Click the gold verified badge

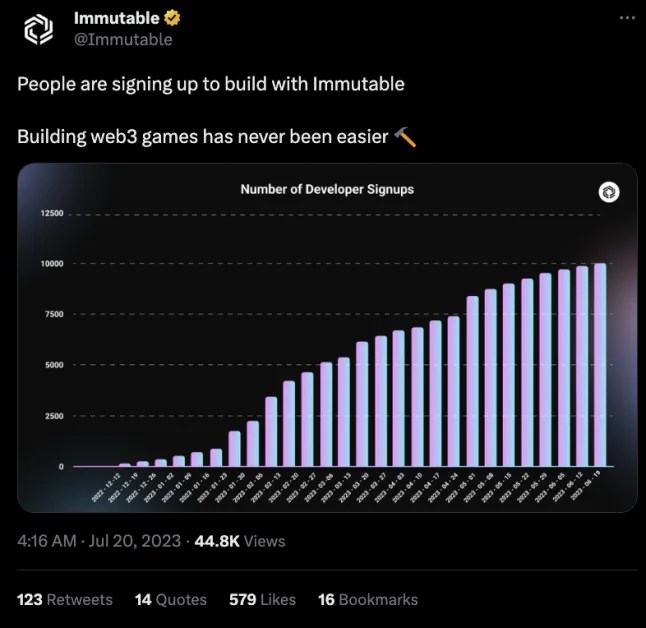click(172, 19)
